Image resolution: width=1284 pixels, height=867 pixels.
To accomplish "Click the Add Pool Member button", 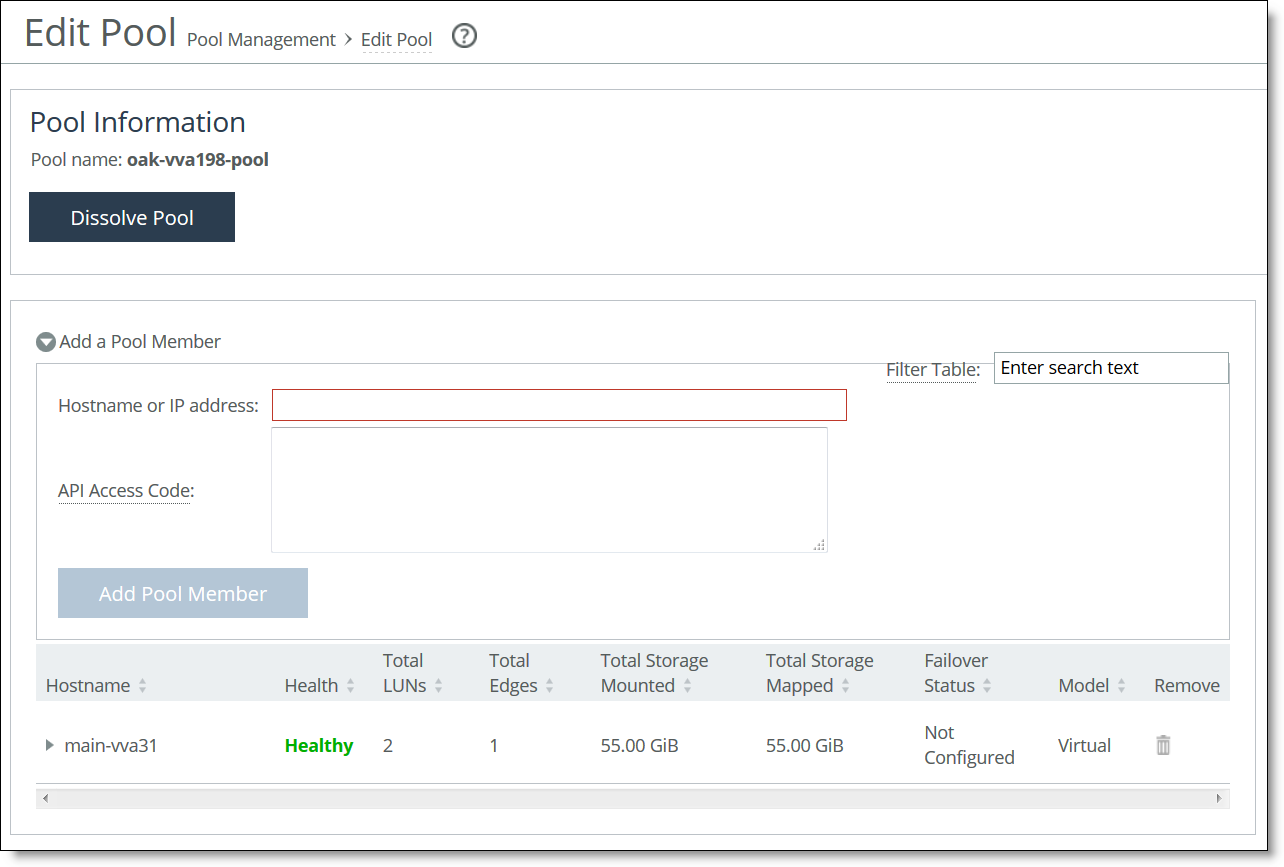I will [x=182, y=592].
